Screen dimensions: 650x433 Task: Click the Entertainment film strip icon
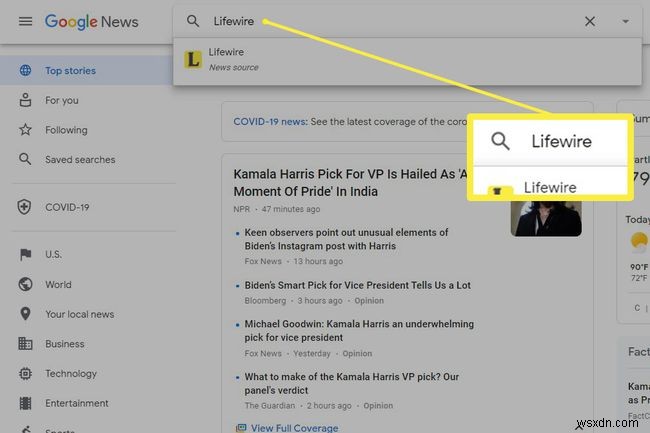pyautogui.click(x=25, y=403)
